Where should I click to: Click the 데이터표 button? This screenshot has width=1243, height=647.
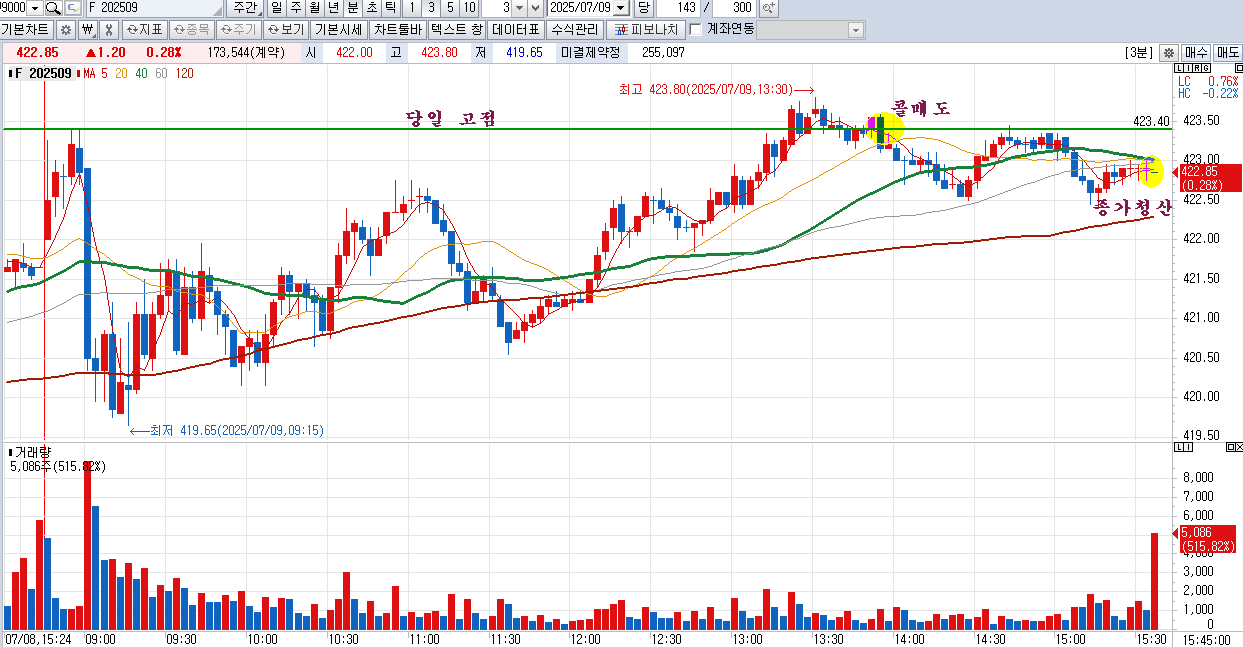click(516, 30)
